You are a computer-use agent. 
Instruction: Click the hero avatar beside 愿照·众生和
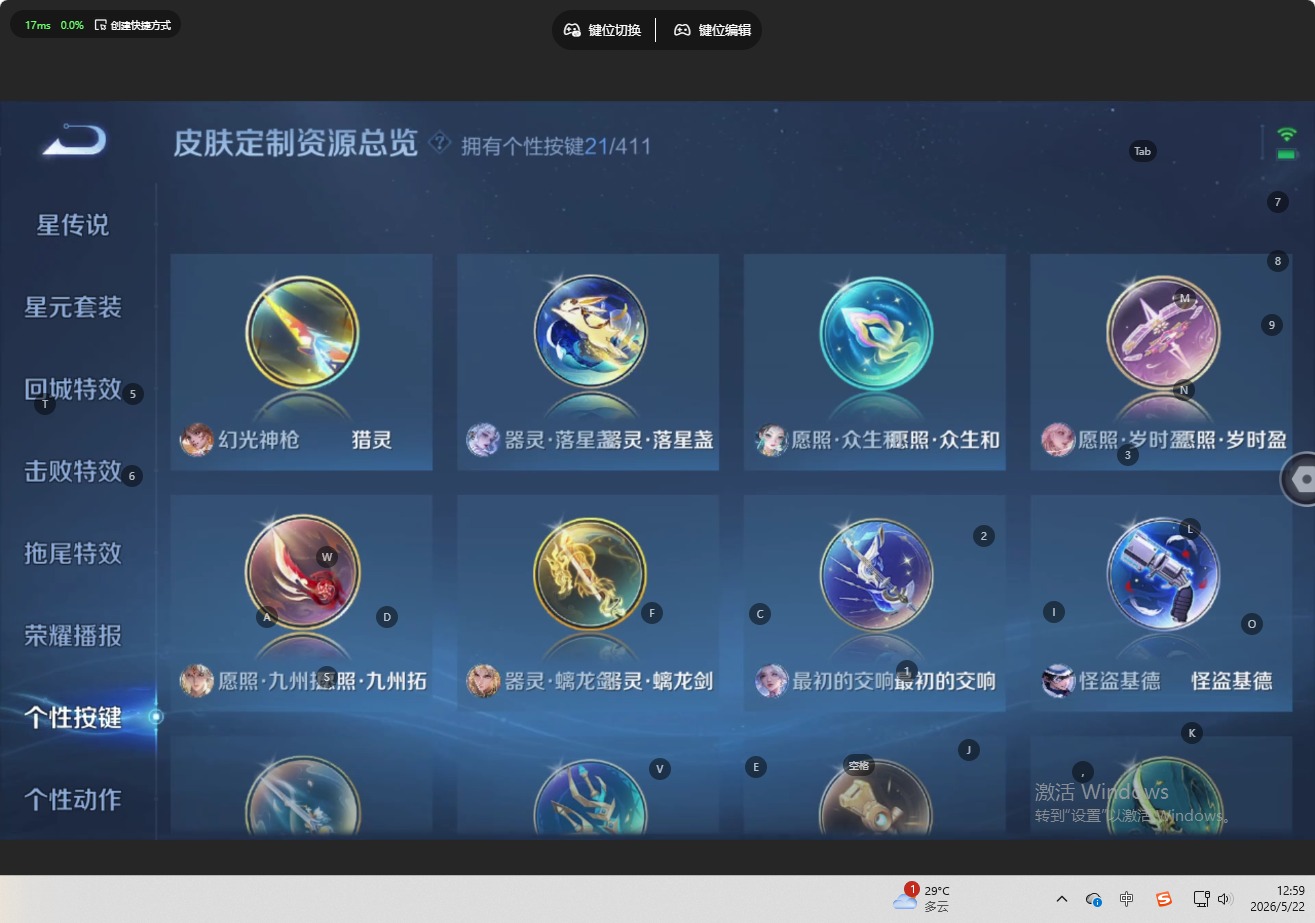771,439
